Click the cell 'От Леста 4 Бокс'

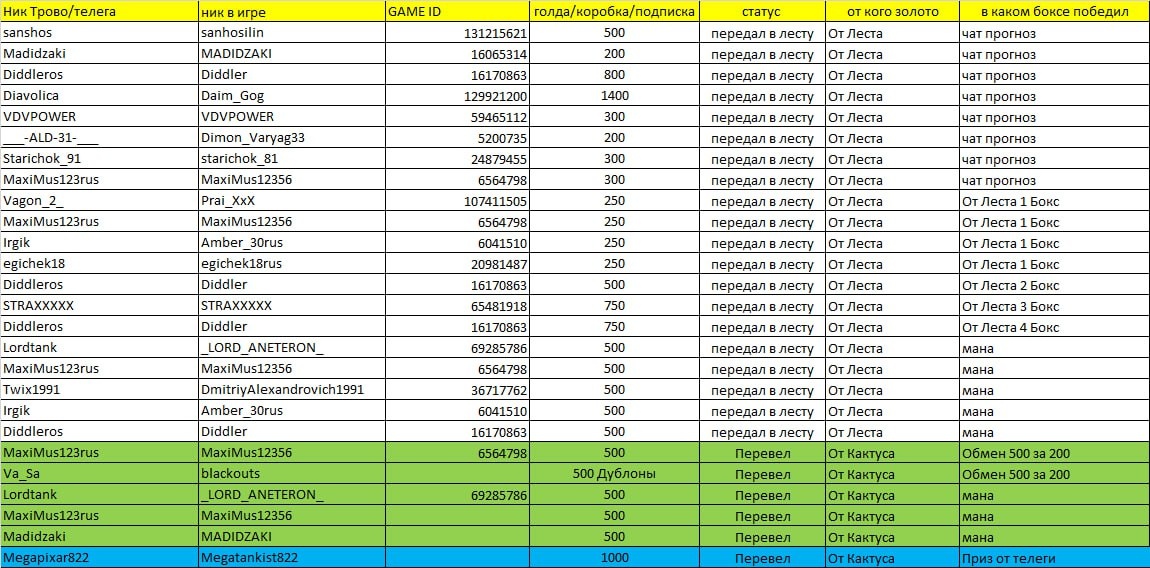tap(1055, 327)
